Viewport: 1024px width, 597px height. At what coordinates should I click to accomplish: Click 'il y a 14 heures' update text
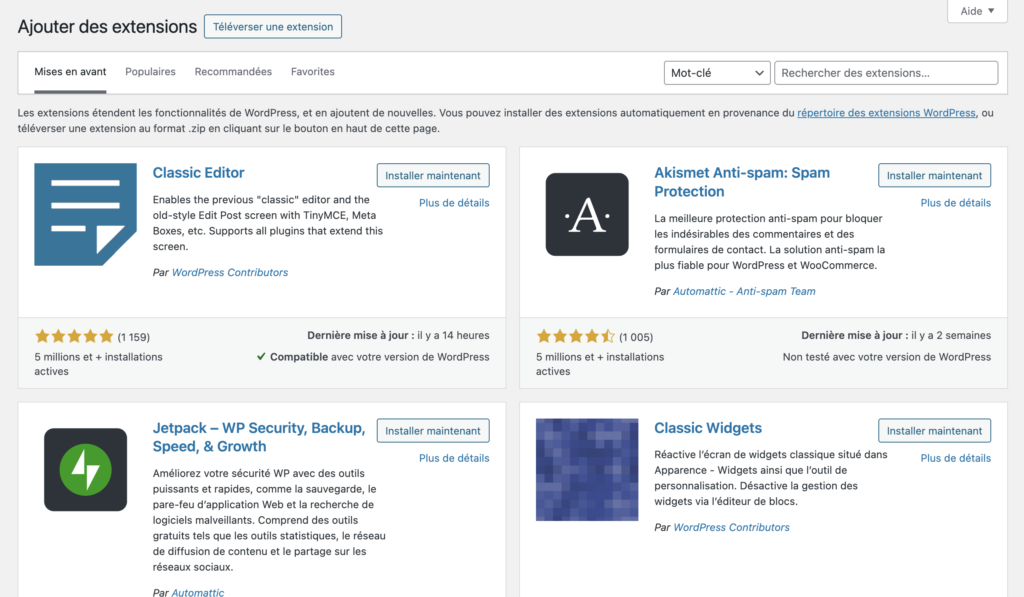453,335
